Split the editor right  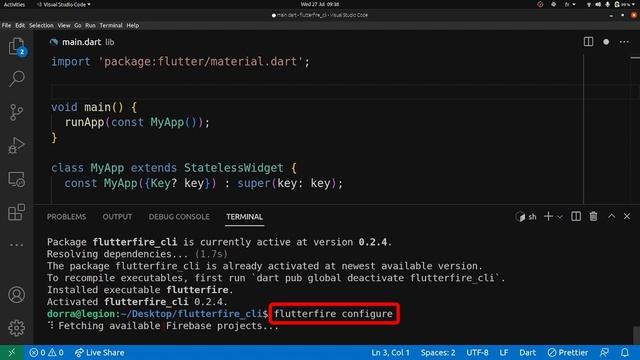[x=588, y=42]
